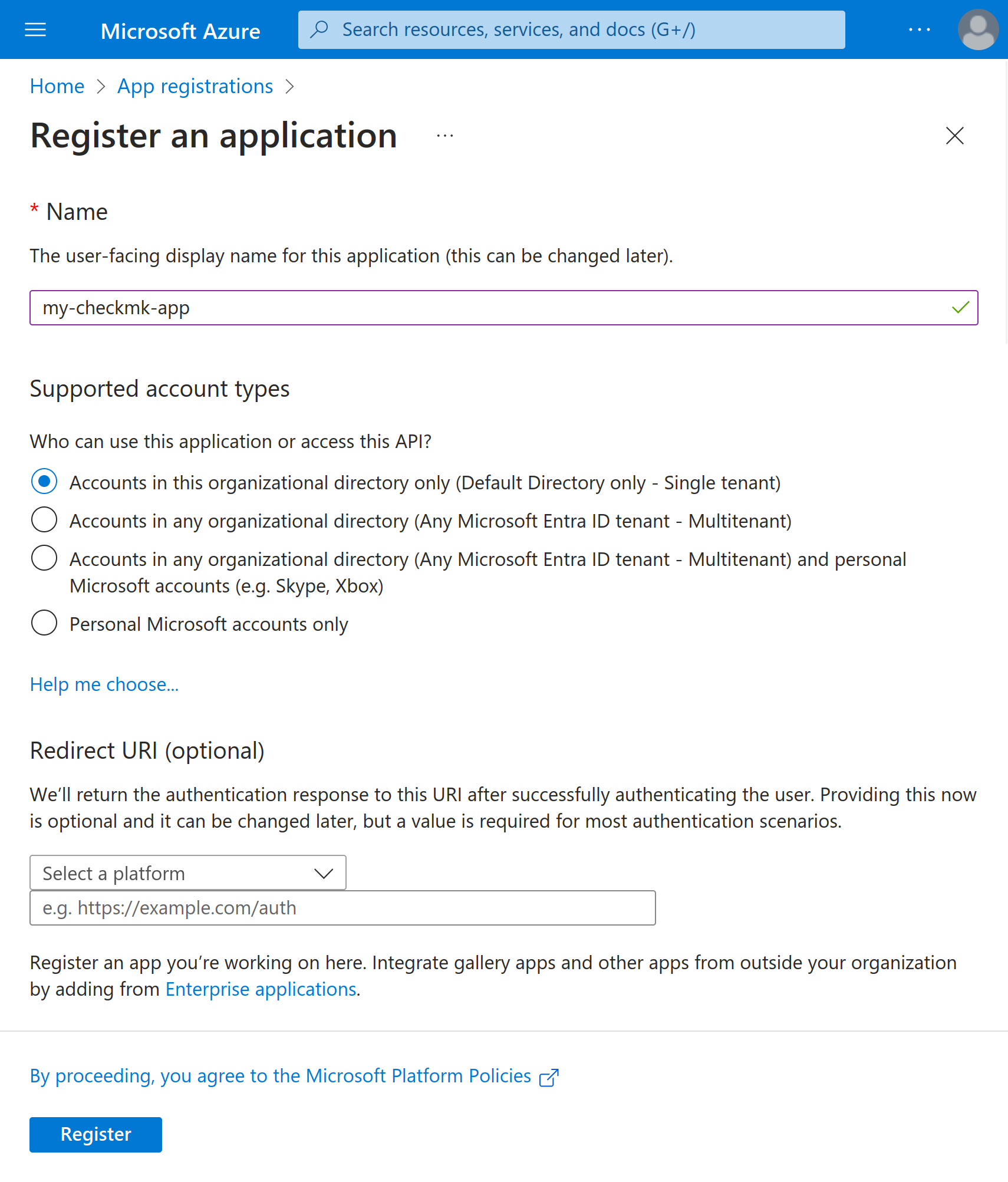The image size is (1008, 1182).
Task: Click the user avatar icon
Action: pyautogui.click(x=977, y=29)
